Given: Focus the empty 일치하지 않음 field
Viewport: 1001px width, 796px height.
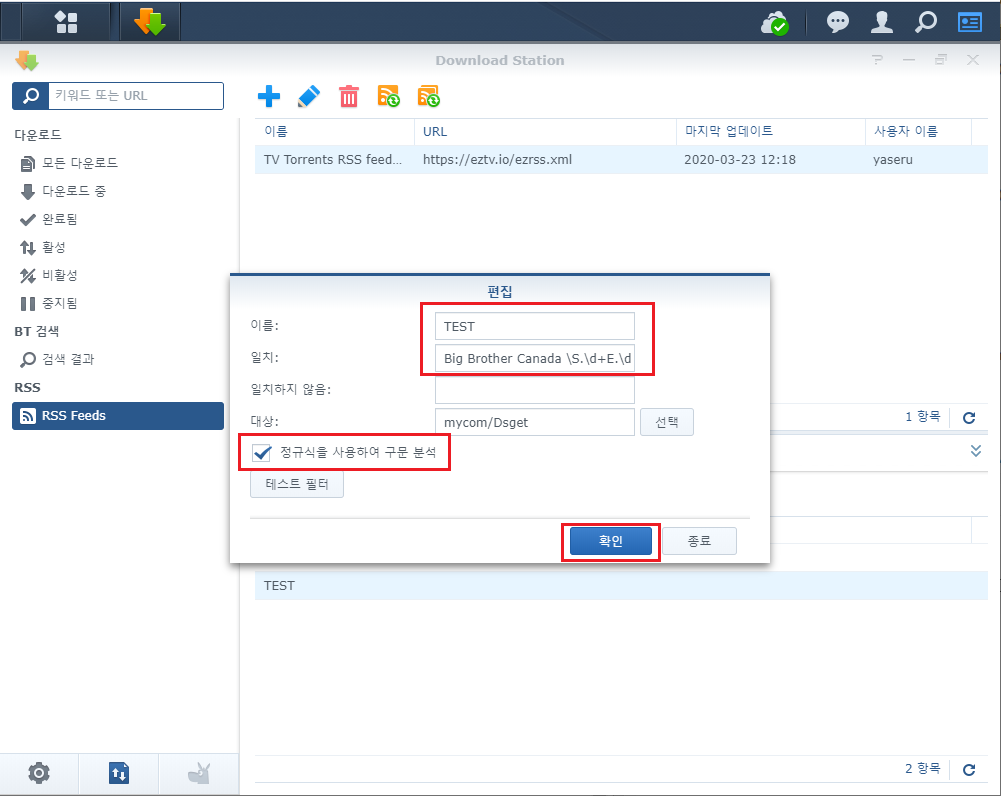Looking at the screenshot, I should 535,390.
